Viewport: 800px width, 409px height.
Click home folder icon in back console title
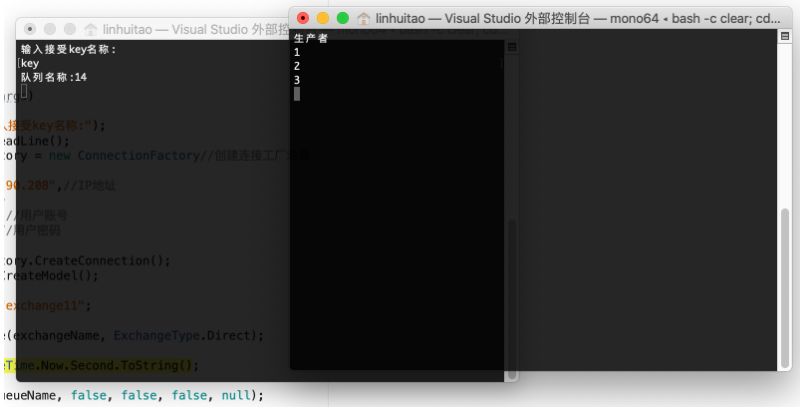point(90,30)
